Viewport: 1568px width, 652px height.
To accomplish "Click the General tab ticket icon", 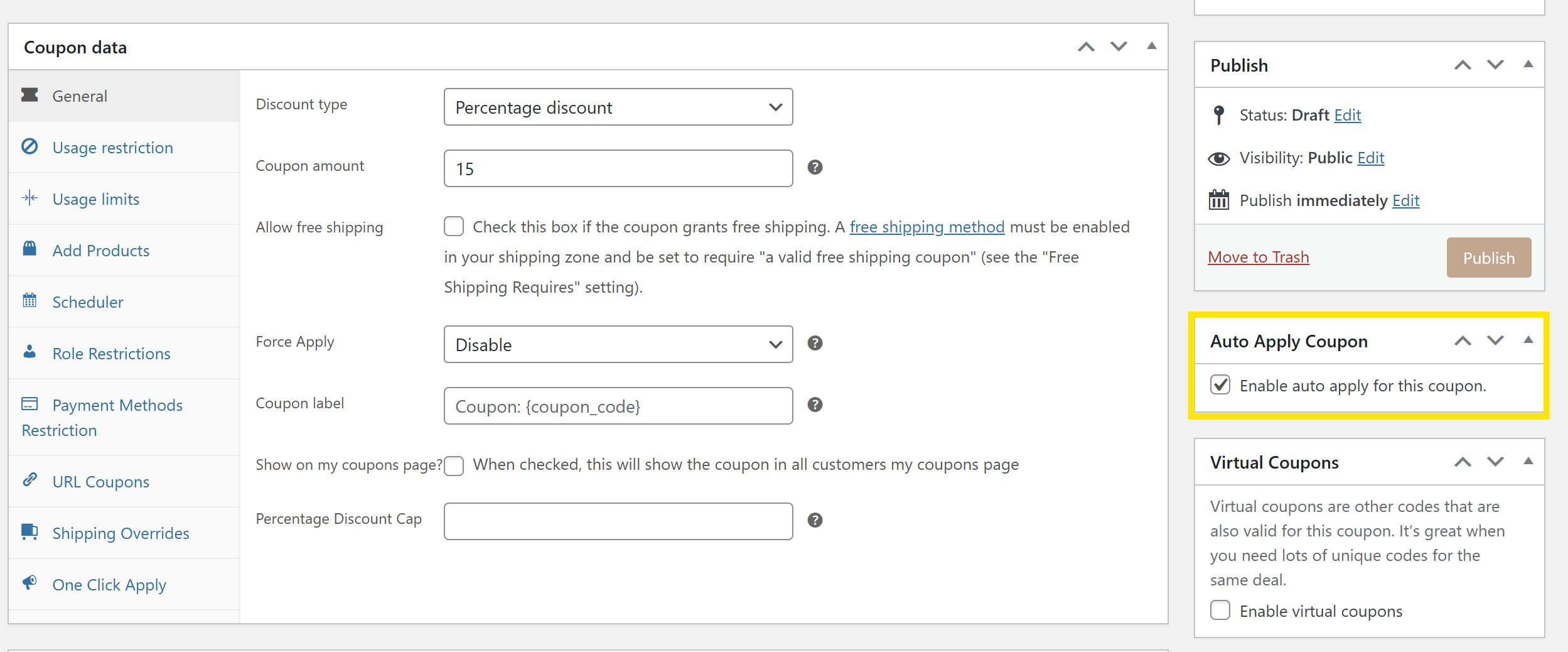I will (x=30, y=95).
